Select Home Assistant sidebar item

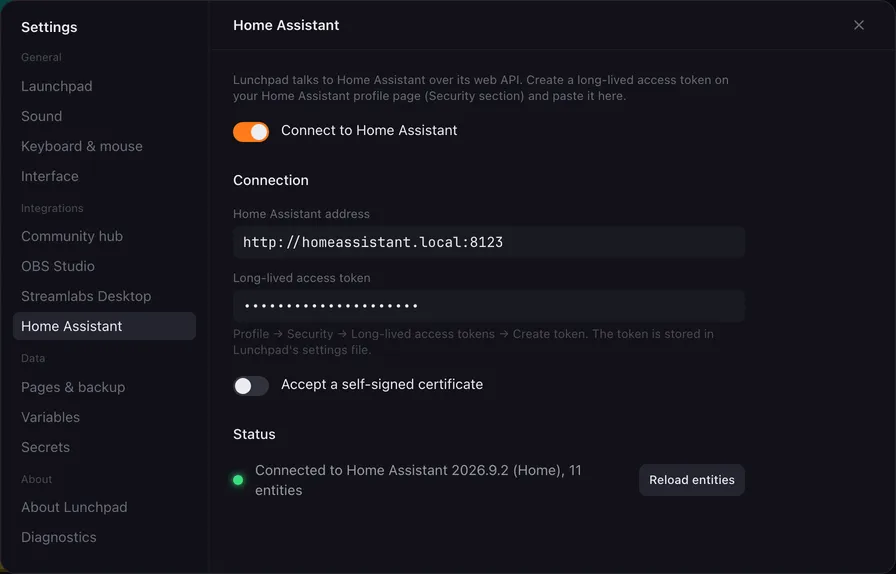tap(105, 326)
